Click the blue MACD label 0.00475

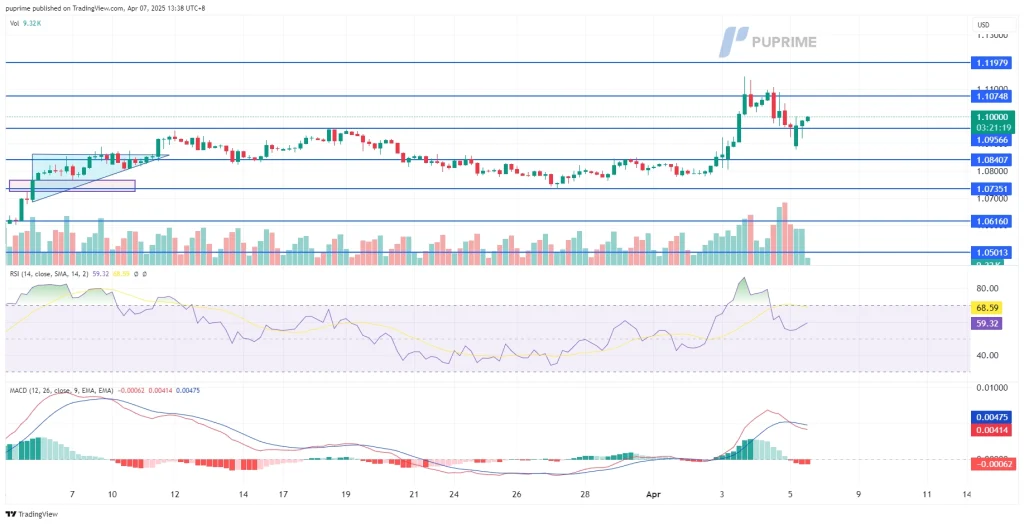pos(991,417)
